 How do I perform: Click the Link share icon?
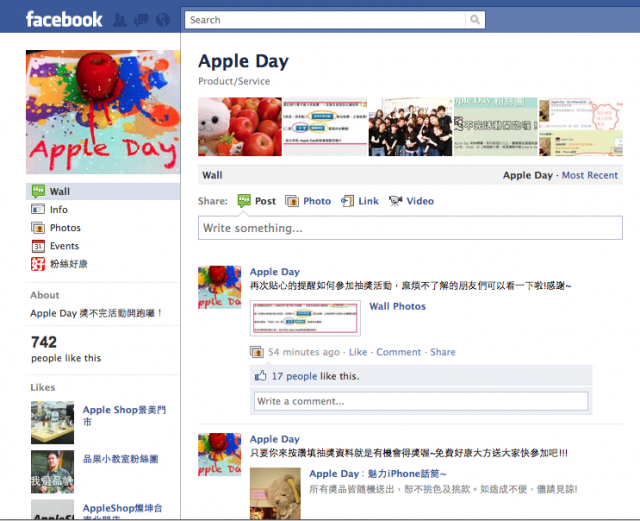tap(347, 201)
